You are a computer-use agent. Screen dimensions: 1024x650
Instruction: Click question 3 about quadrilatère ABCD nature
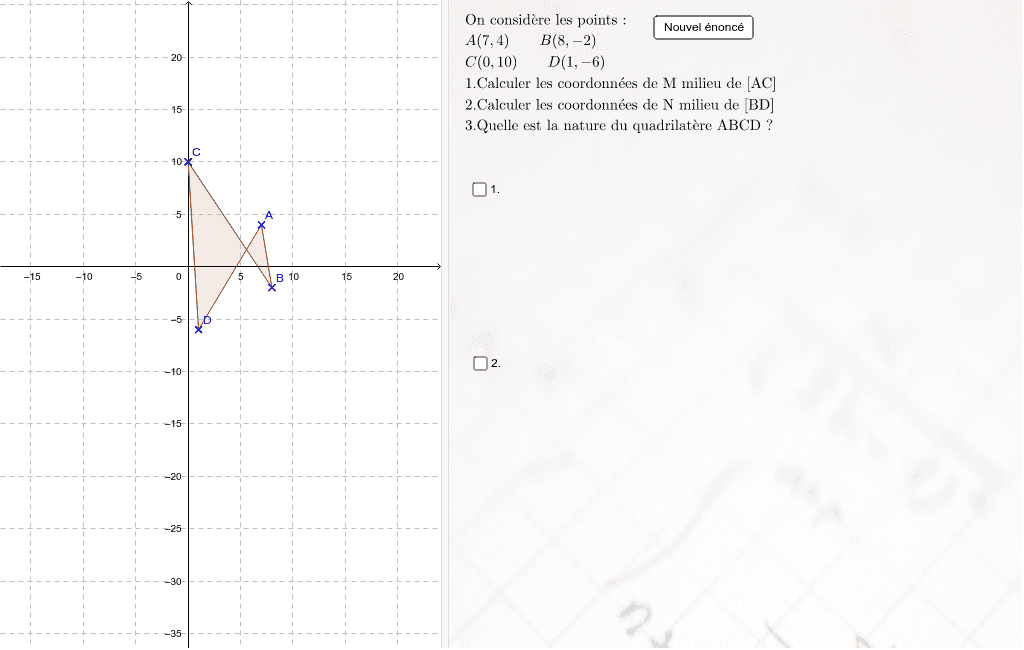620,125
